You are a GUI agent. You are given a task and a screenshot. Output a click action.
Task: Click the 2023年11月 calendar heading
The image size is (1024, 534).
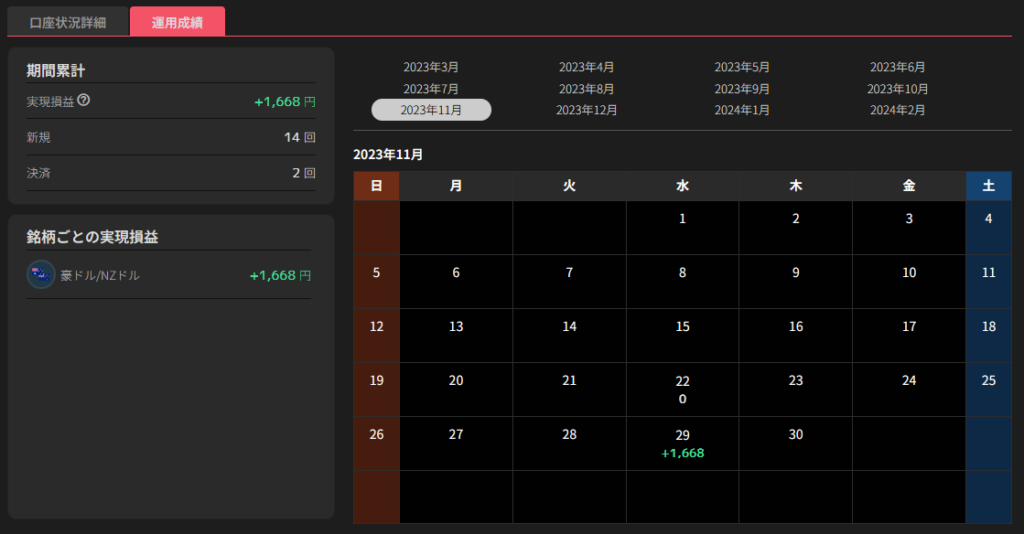[388, 155]
